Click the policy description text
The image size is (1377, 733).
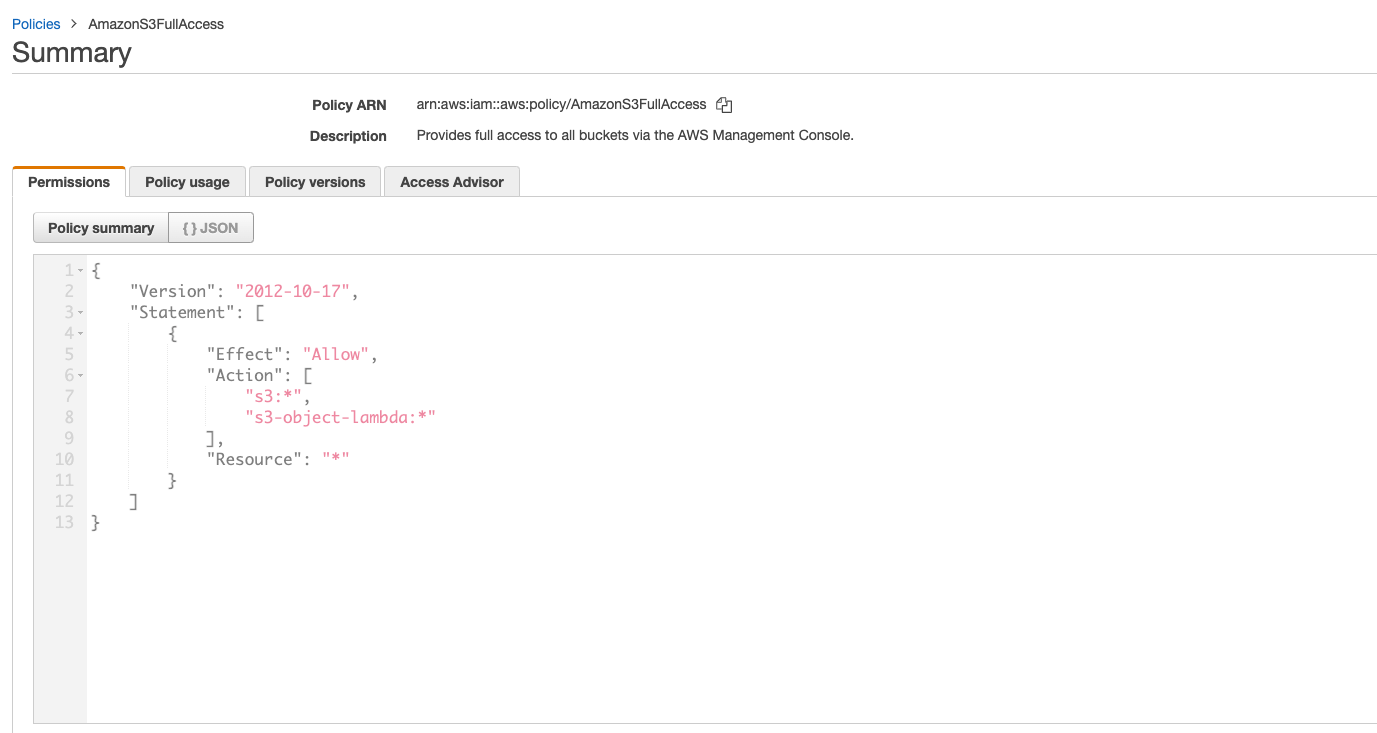click(x=635, y=135)
